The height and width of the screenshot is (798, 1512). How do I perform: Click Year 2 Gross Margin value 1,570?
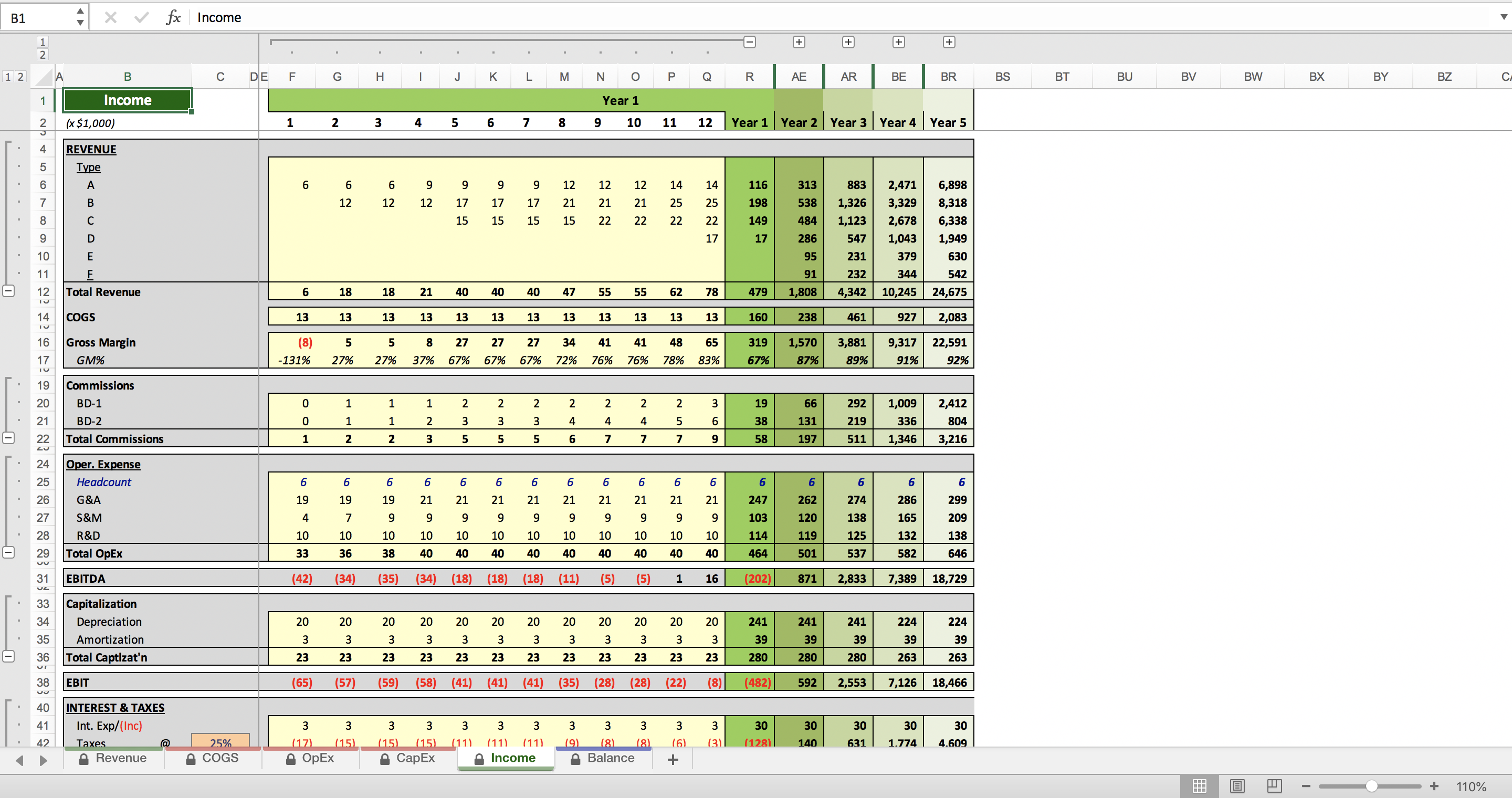799,342
